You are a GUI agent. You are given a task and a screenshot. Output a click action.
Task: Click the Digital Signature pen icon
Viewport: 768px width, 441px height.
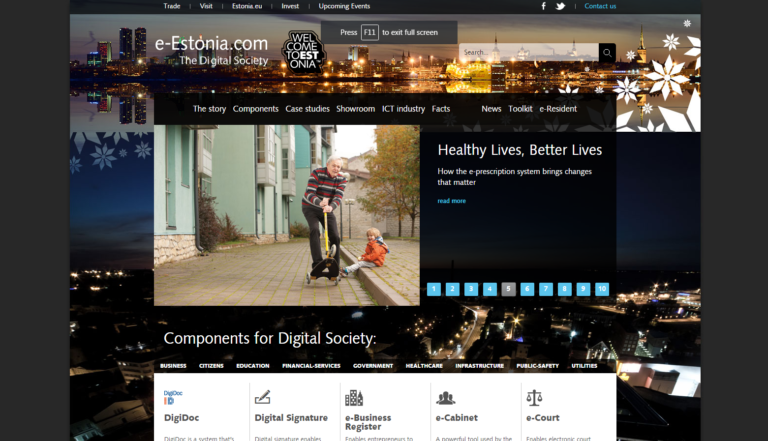pyautogui.click(x=263, y=397)
